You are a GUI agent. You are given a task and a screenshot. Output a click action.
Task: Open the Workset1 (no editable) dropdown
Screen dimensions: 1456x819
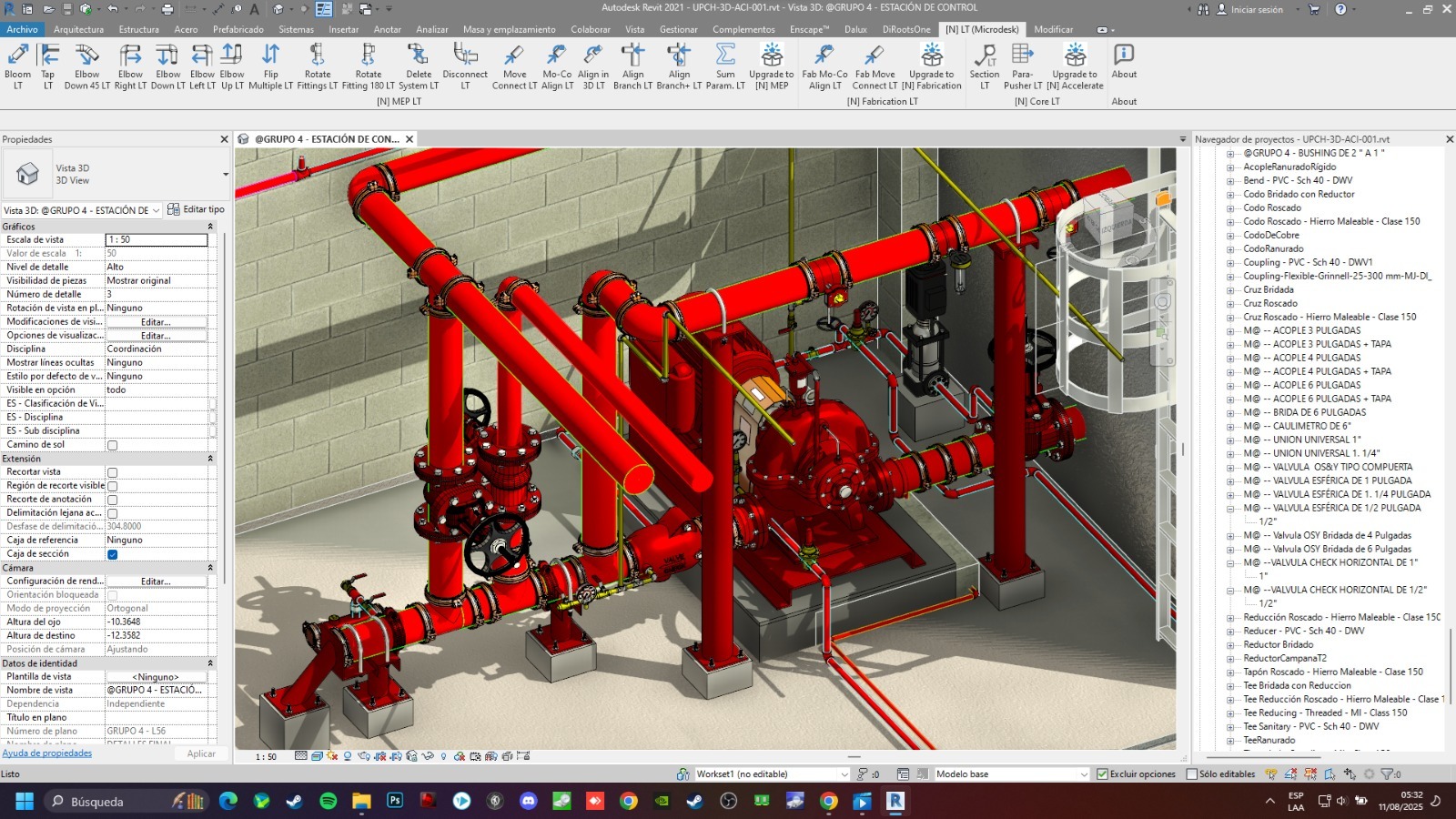pos(844,774)
